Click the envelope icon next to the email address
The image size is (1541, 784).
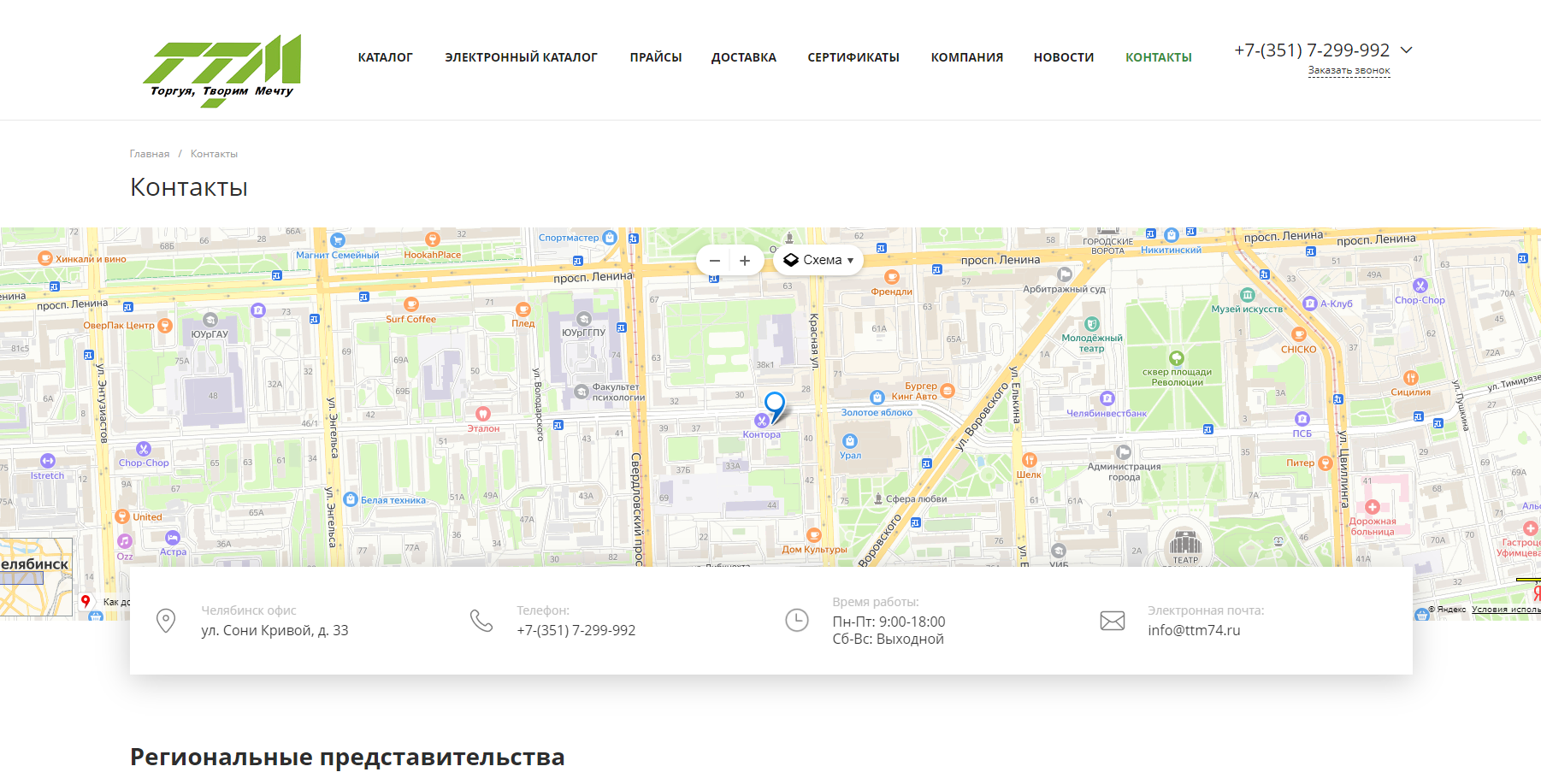tap(1112, 620)
